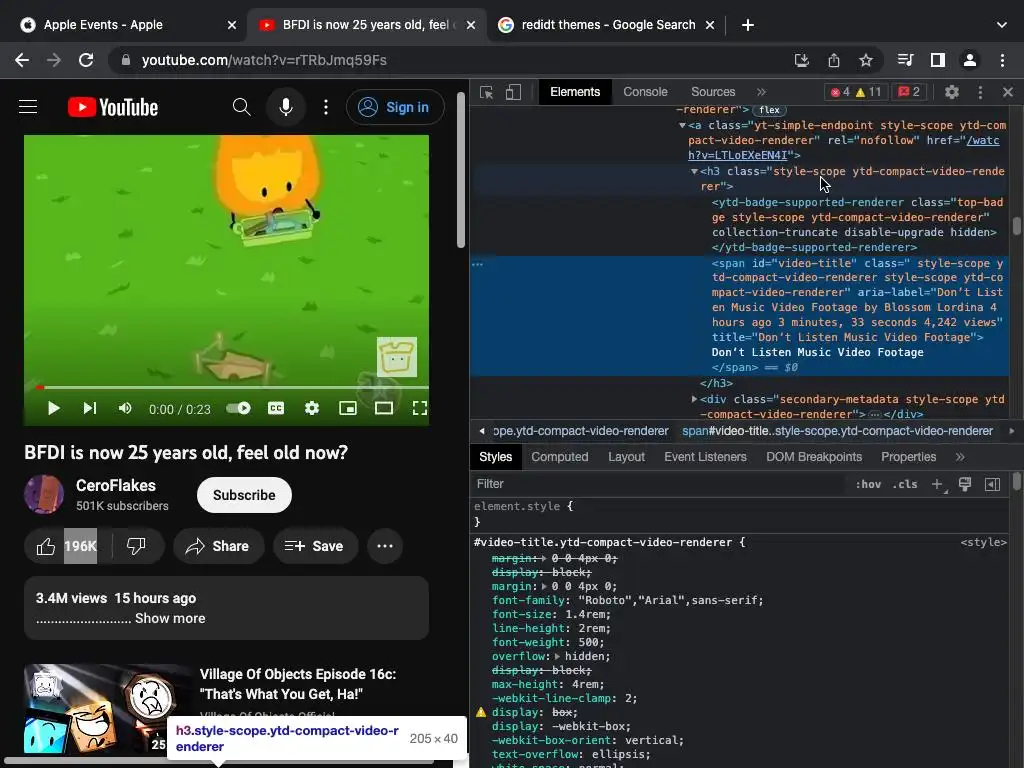Expand the secondary-metadata div node
This screenshot has height=768, width=1024.
point(694,399)
